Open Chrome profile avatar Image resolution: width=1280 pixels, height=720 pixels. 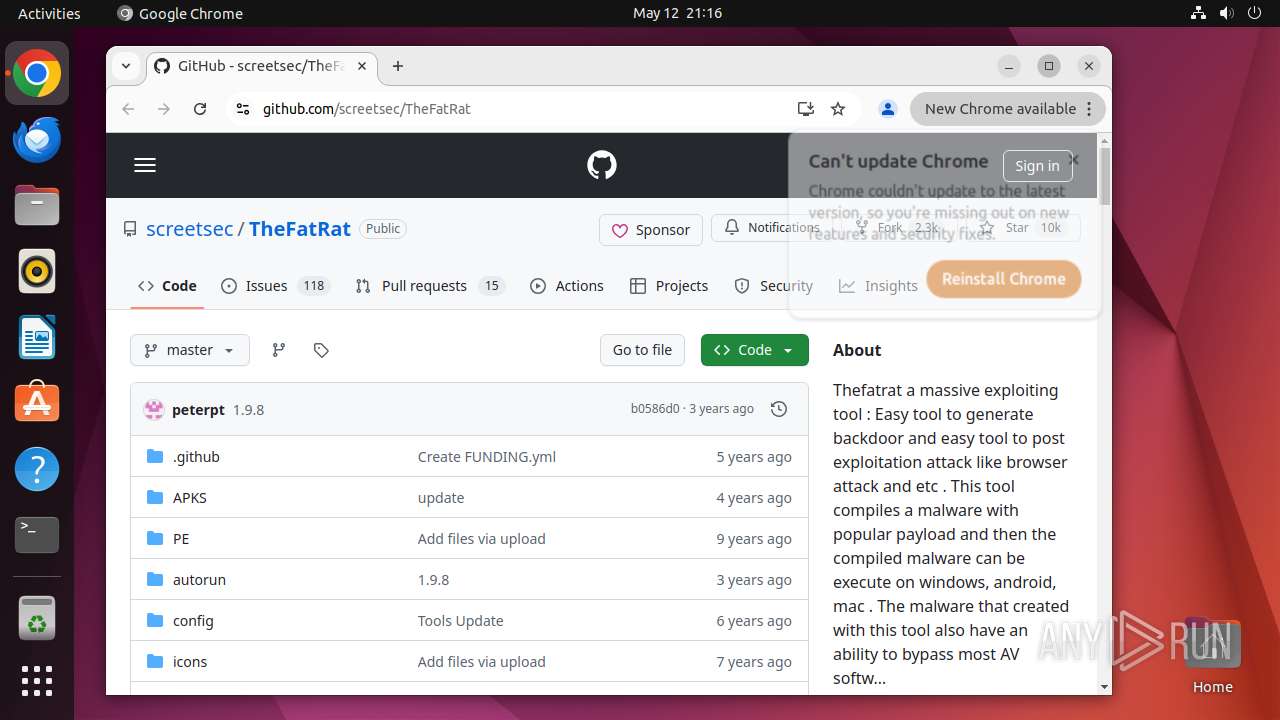point(887,109)
